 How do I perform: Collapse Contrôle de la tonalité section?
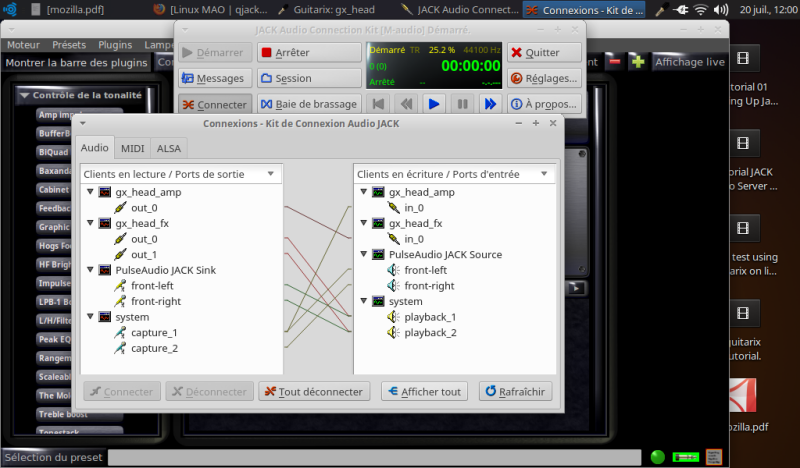click(24, 95)
